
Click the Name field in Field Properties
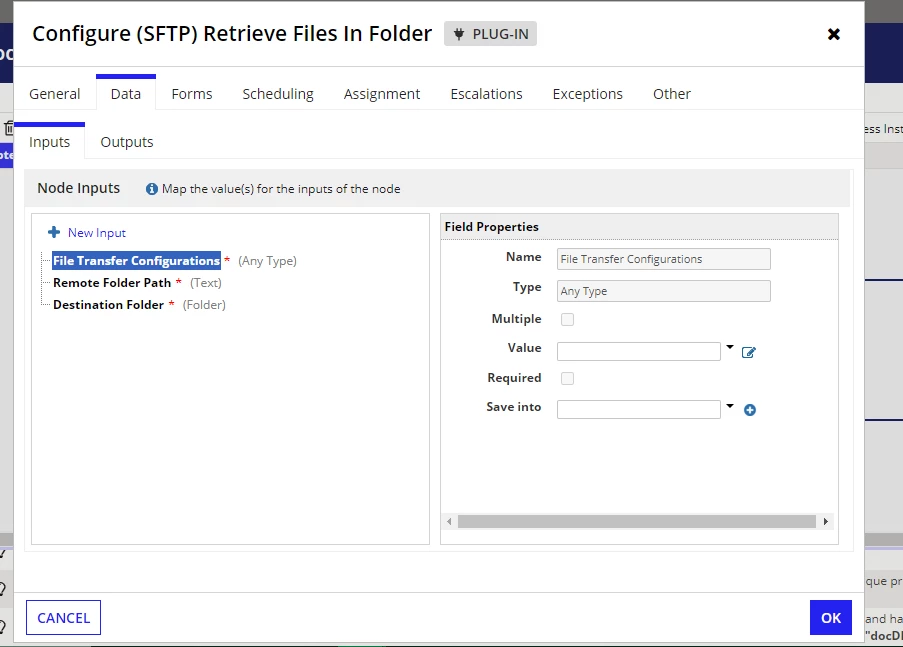click(663, 259)
